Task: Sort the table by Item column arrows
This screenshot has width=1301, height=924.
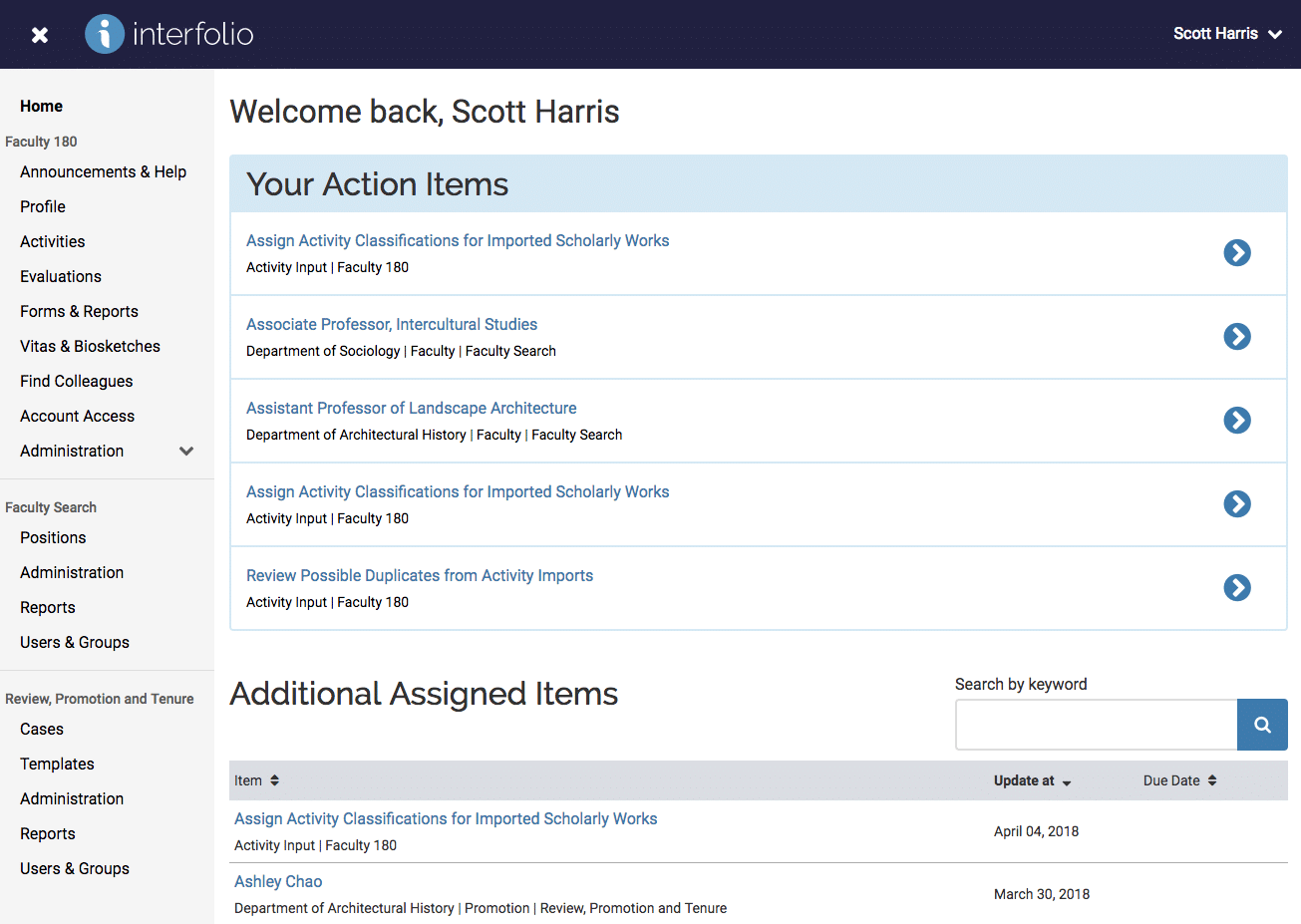Action: (274, 780)
